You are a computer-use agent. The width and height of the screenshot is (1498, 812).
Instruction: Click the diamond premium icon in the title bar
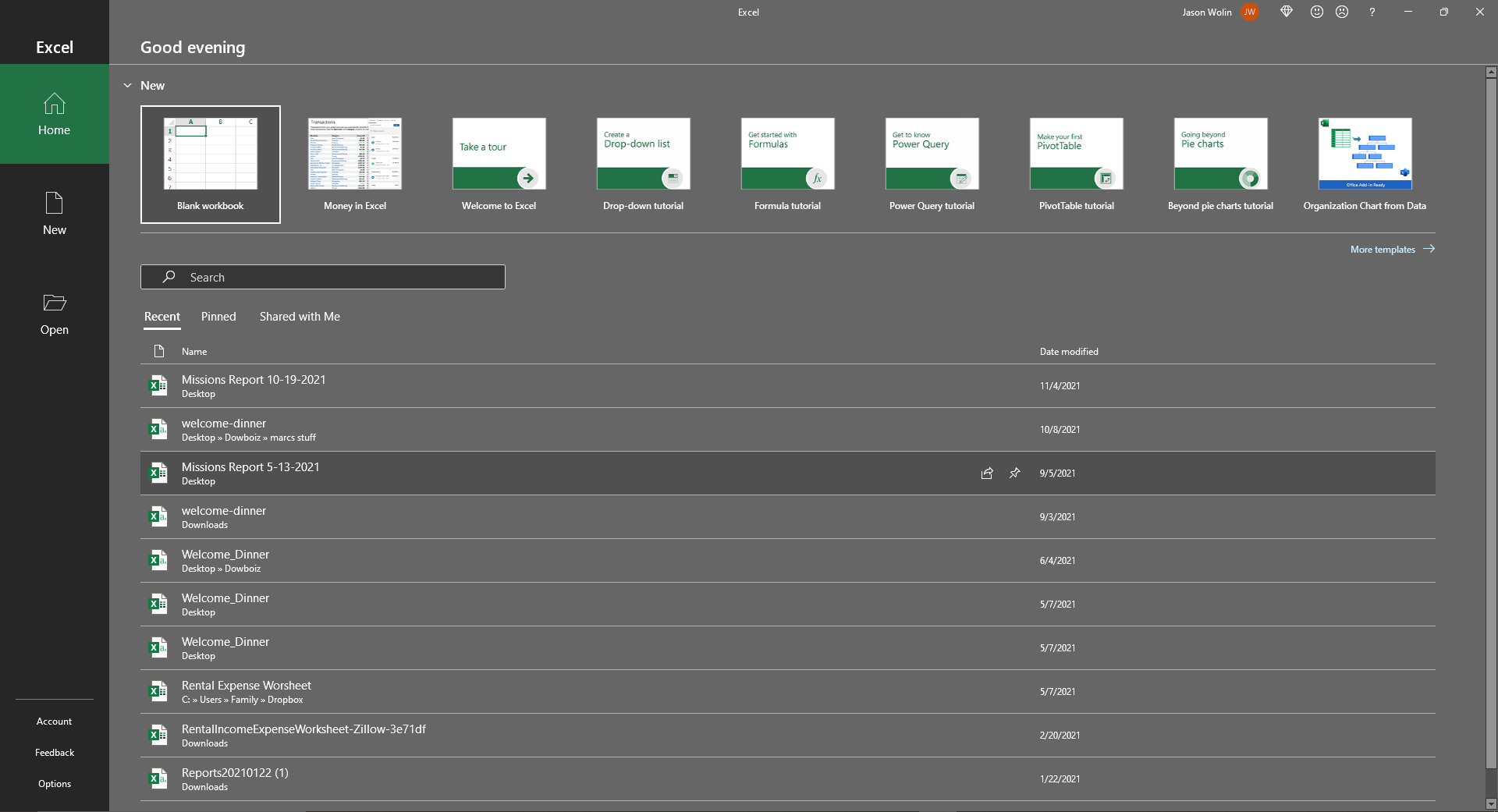point(1287,12)
